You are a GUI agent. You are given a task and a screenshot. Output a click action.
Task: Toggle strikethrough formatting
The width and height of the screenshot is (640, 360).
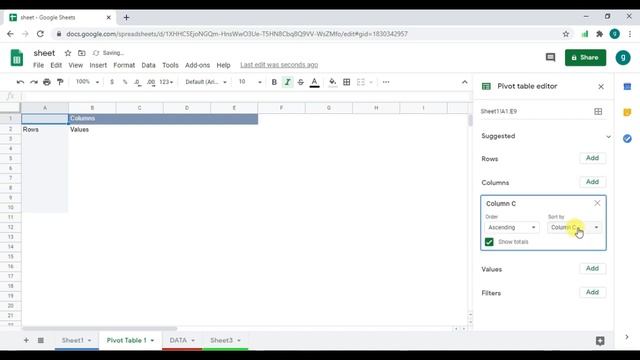tap(301, 82)
